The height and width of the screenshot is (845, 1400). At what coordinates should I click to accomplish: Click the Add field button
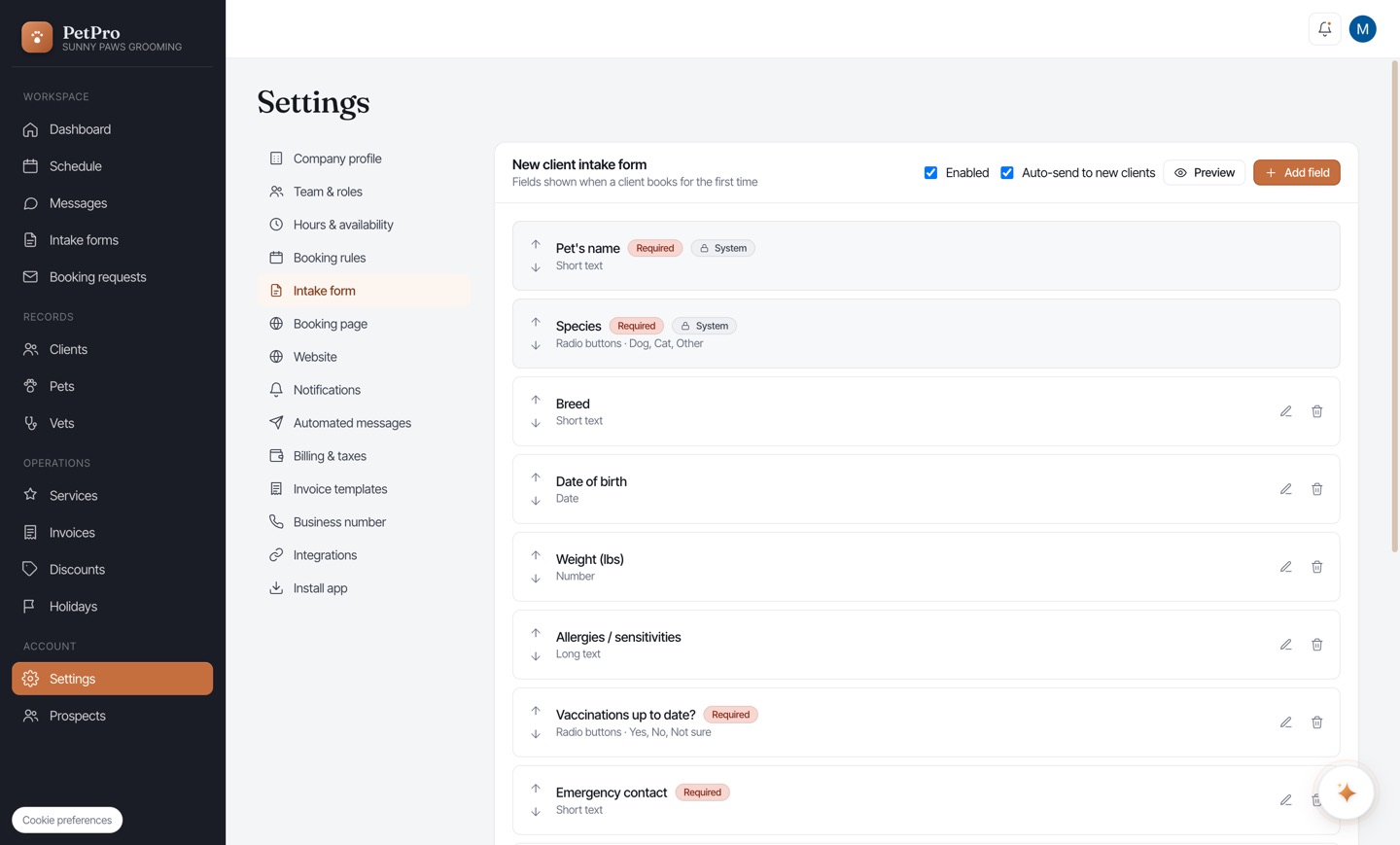coord(1296,172)
